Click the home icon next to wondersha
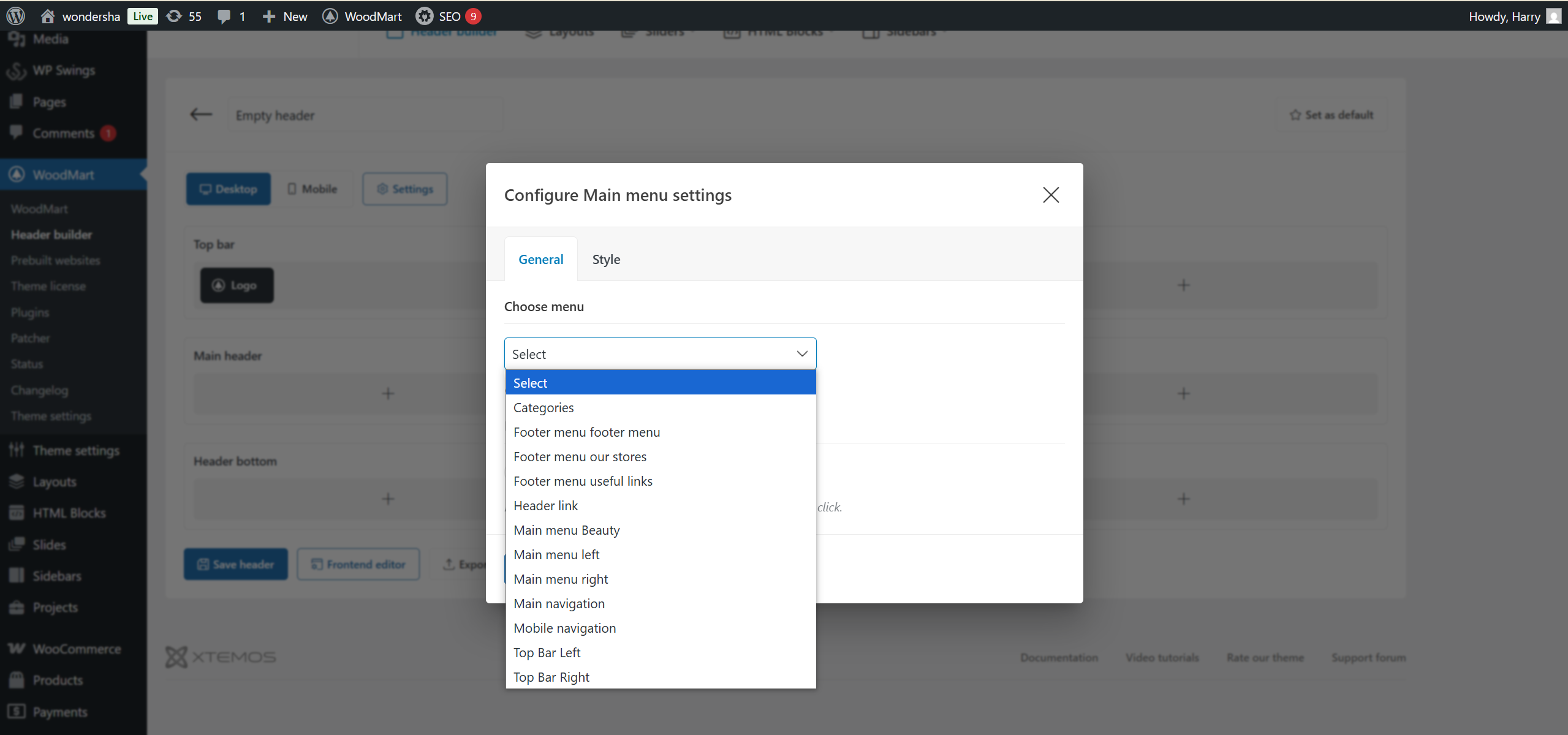Screen dimensions: 1568x735 tap(47, 16)
